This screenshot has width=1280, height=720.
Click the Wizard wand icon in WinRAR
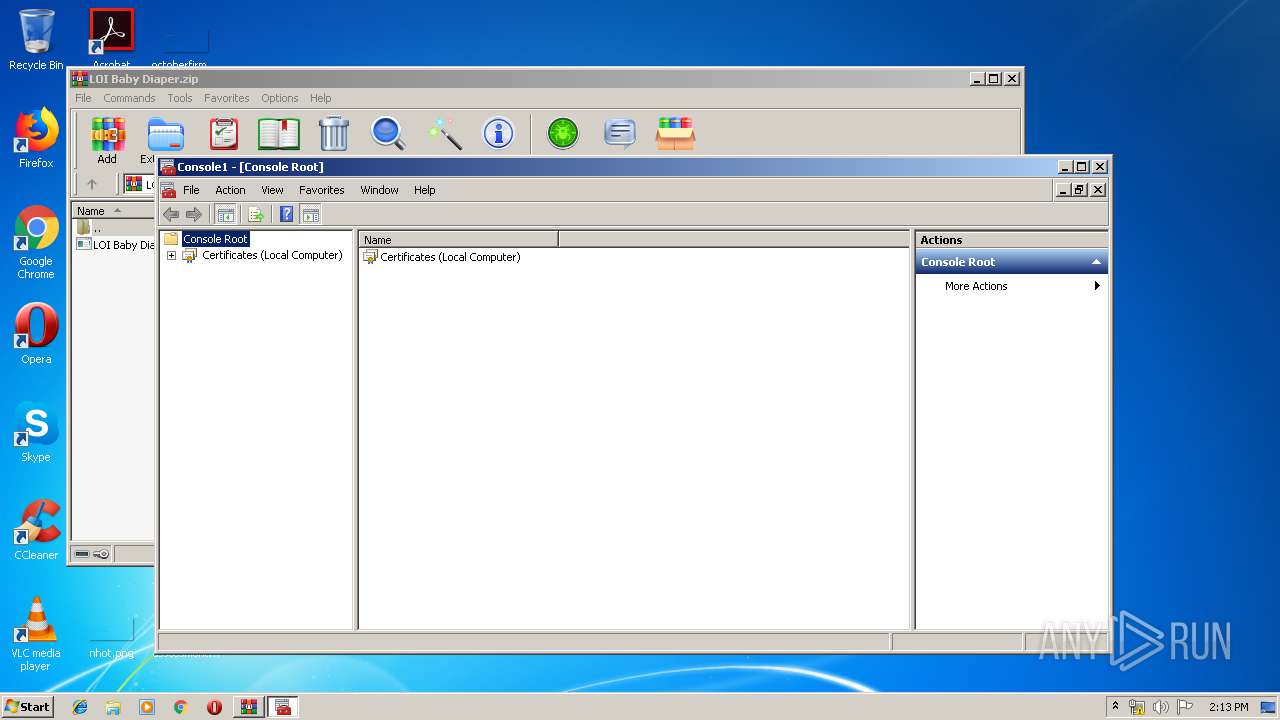pos(444,133)
